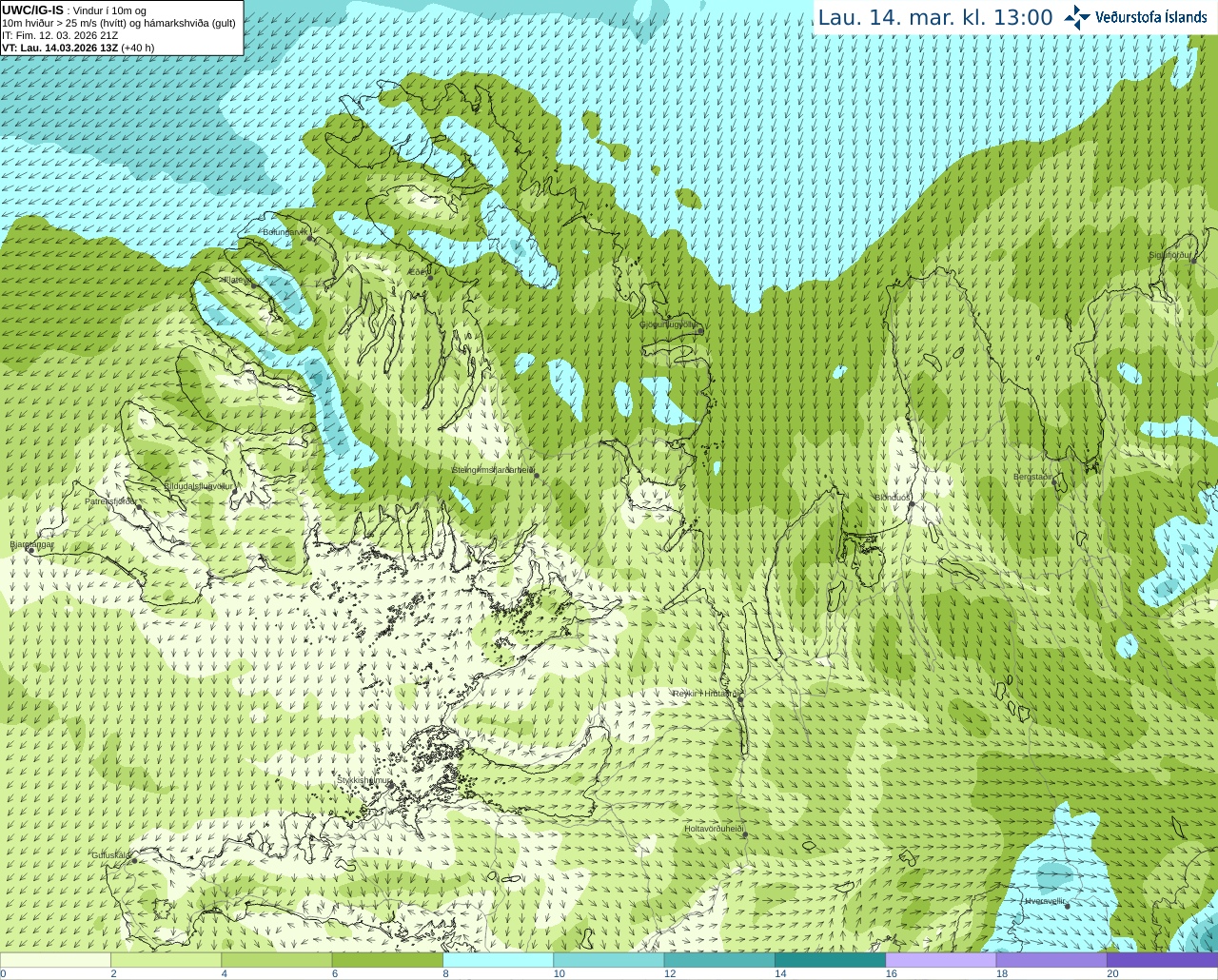Select the Hveravellir station label
The image size is (1218, 980).
click(x=1046, y=900)
